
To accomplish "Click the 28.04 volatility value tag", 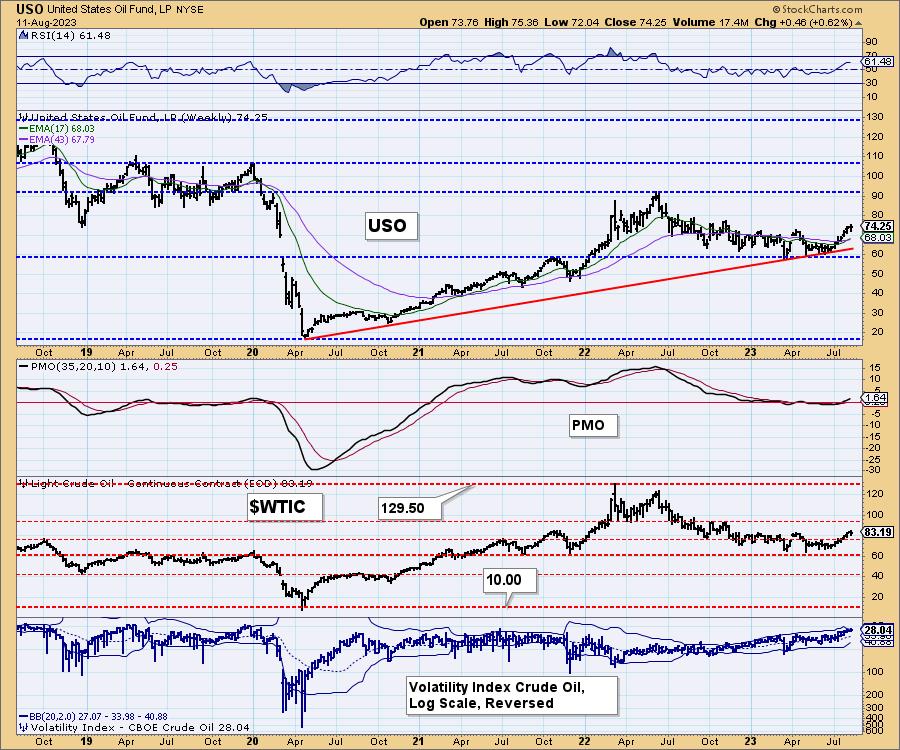I will point(878,629).
